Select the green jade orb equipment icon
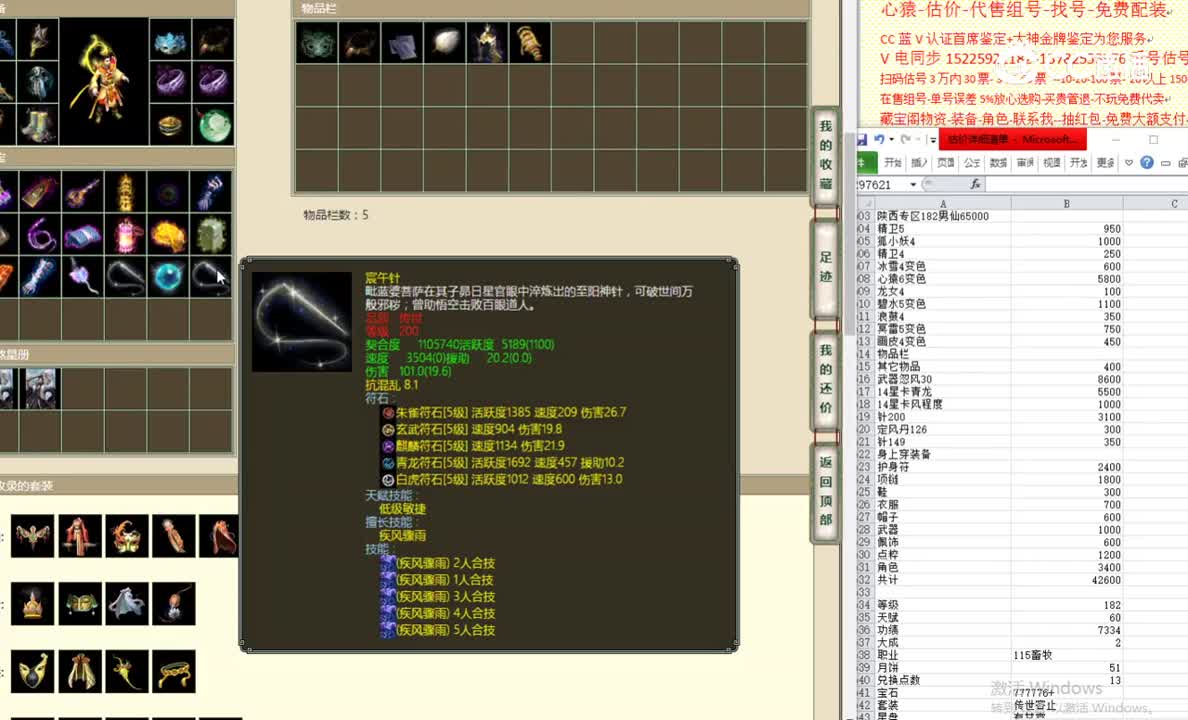1188x720 pixels. (x=214, y=124)
